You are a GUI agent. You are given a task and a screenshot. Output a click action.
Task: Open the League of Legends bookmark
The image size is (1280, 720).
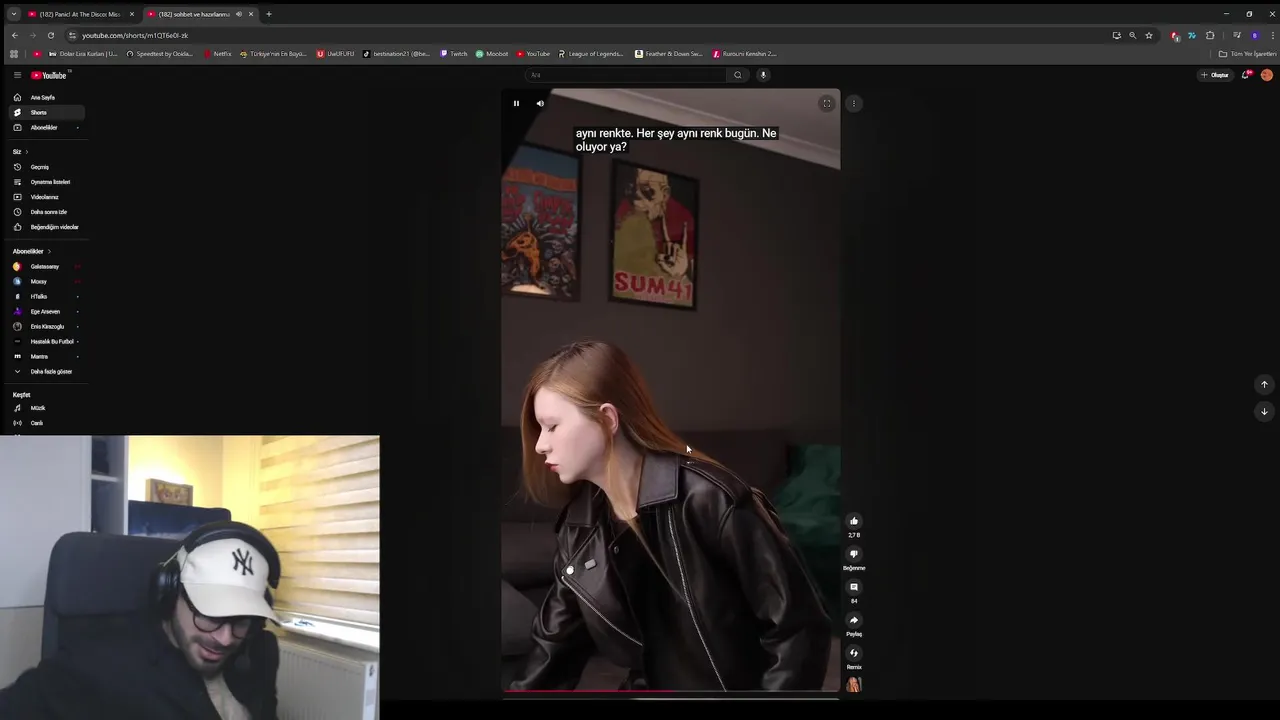pyautogui.click(x=591, y=54)
